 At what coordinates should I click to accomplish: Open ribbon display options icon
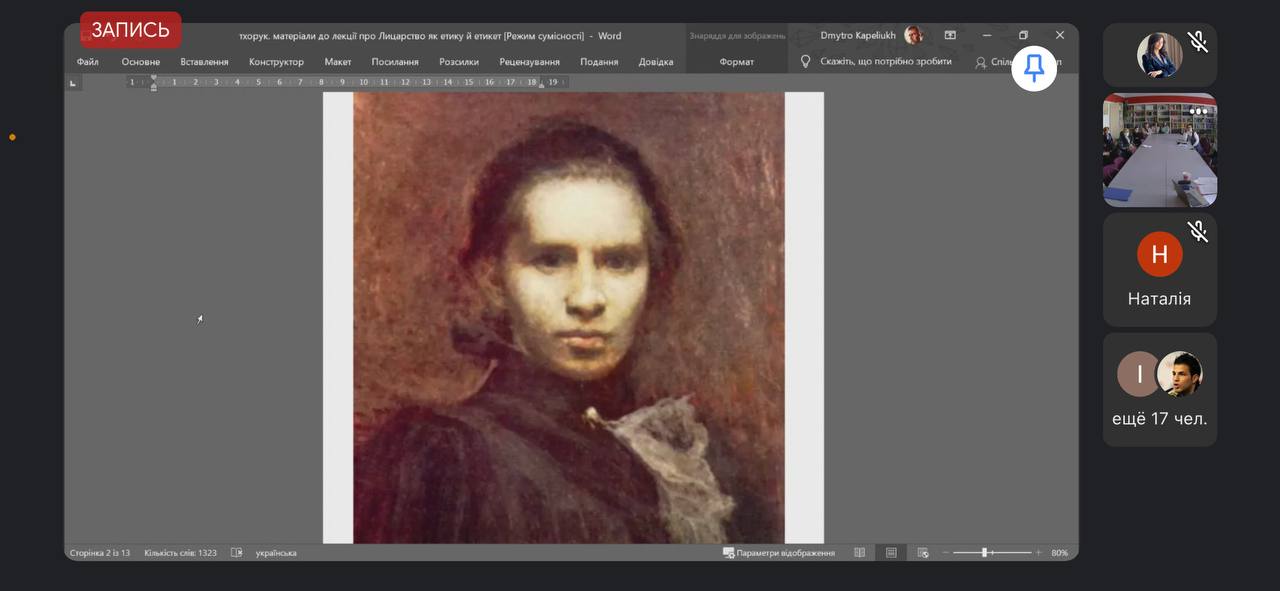[x=950, y=35]
